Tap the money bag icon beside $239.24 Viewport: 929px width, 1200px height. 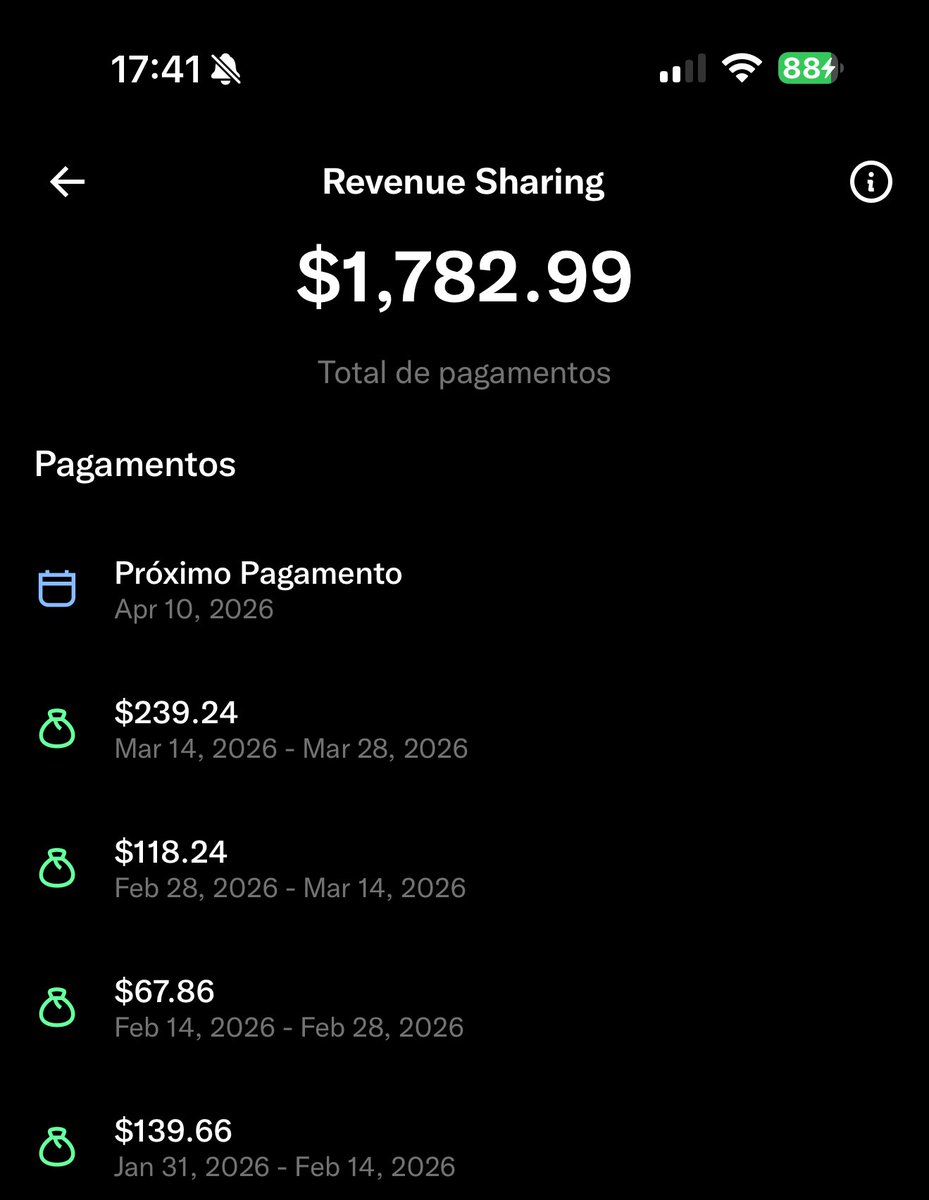[57, 728]
